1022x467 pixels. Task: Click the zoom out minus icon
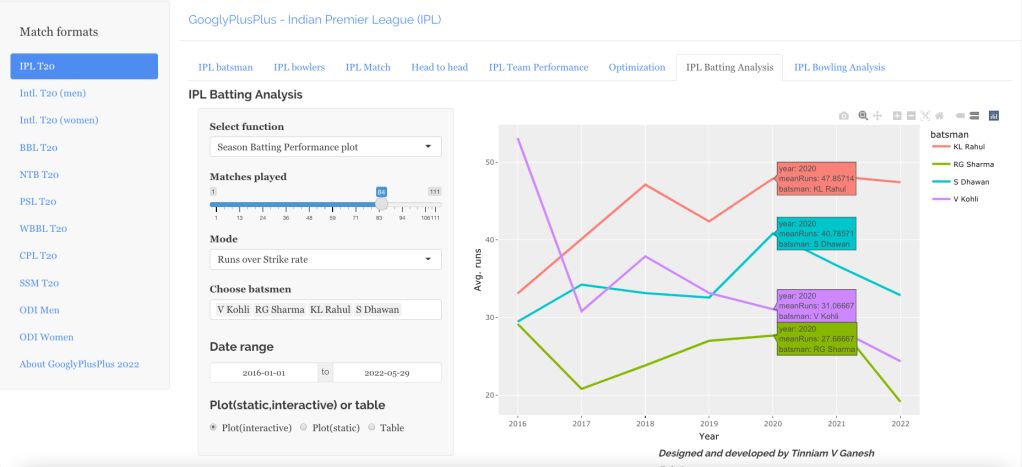click(911, 116)
